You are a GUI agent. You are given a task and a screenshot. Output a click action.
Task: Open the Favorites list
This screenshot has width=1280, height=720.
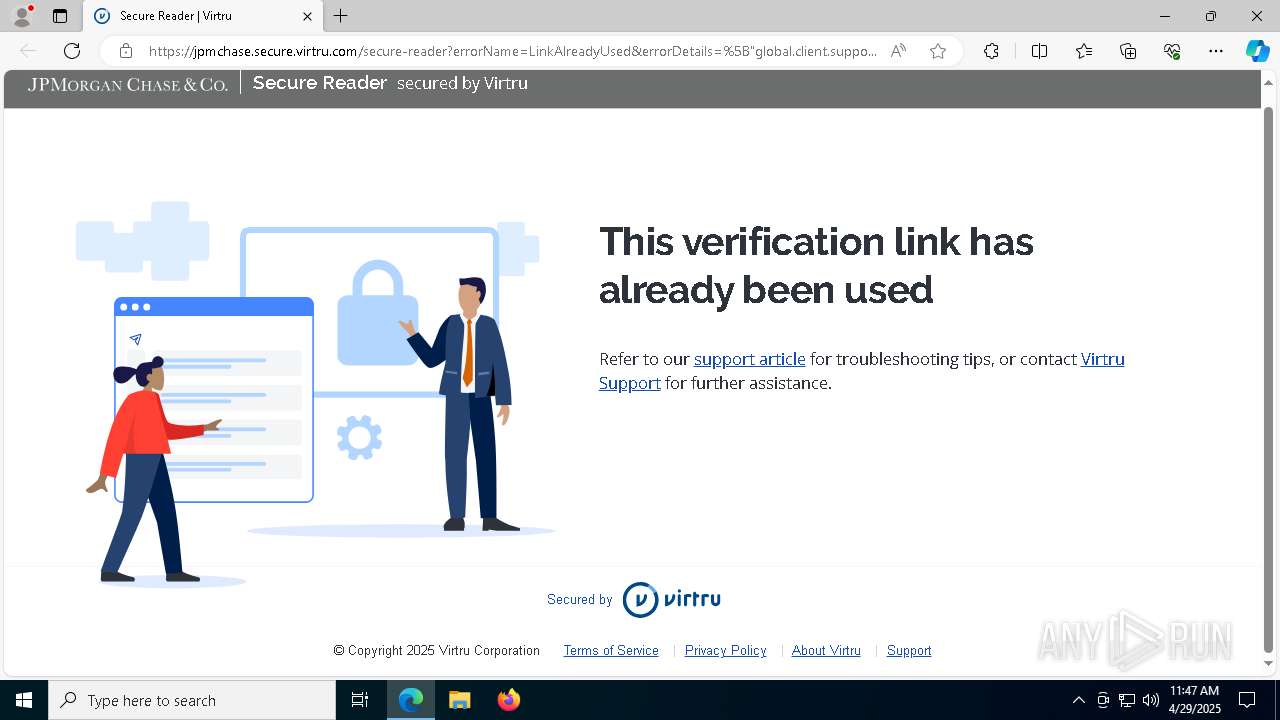tap(1084, 51)
